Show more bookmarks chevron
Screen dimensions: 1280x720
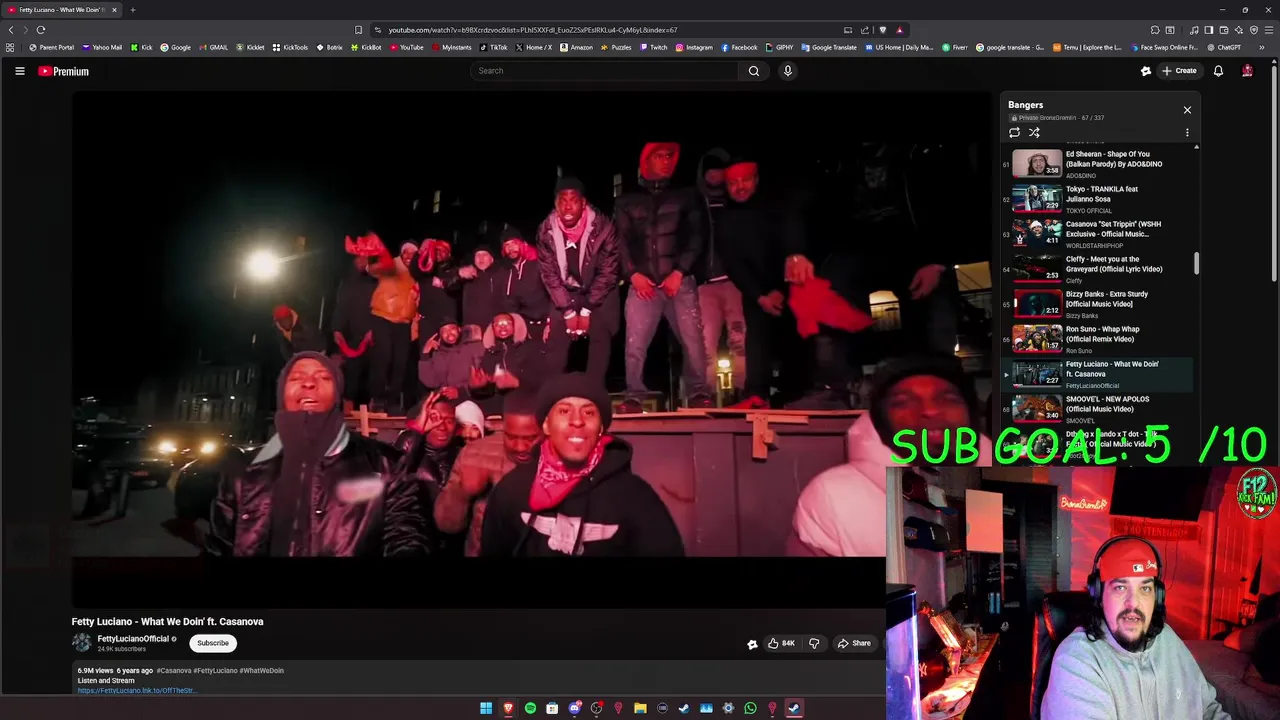tap(1261, 47)
